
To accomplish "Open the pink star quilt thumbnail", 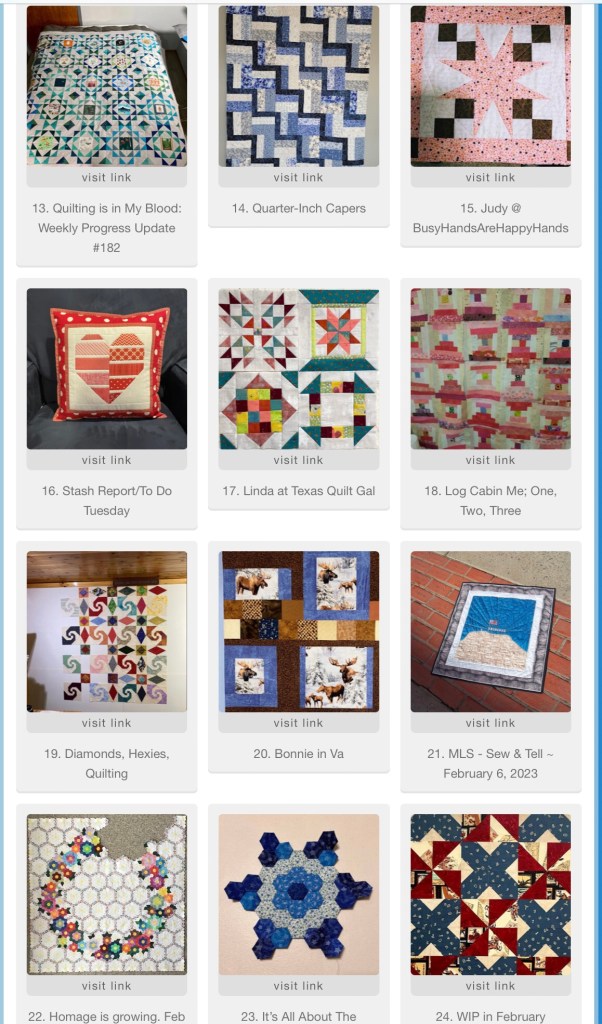I will pyautogui.click(x=490, y=86).
